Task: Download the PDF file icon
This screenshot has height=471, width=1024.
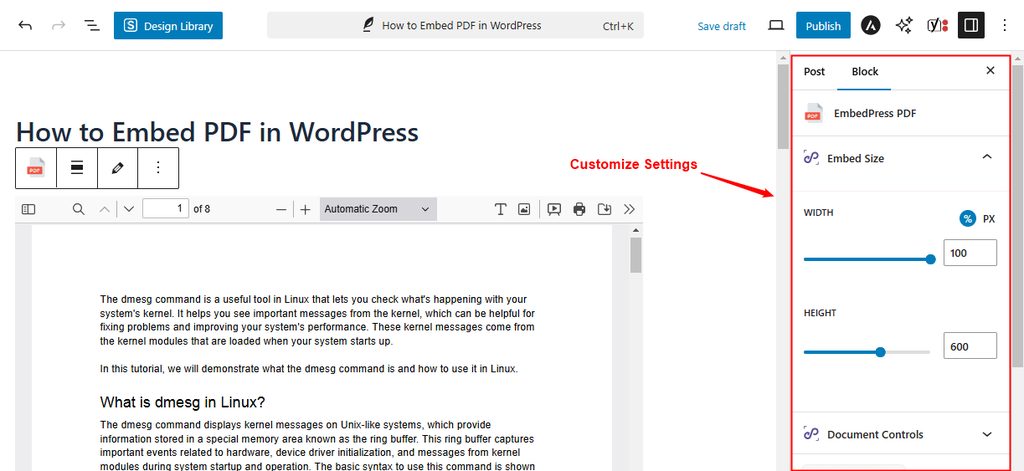Action: (x=605, y=209)
